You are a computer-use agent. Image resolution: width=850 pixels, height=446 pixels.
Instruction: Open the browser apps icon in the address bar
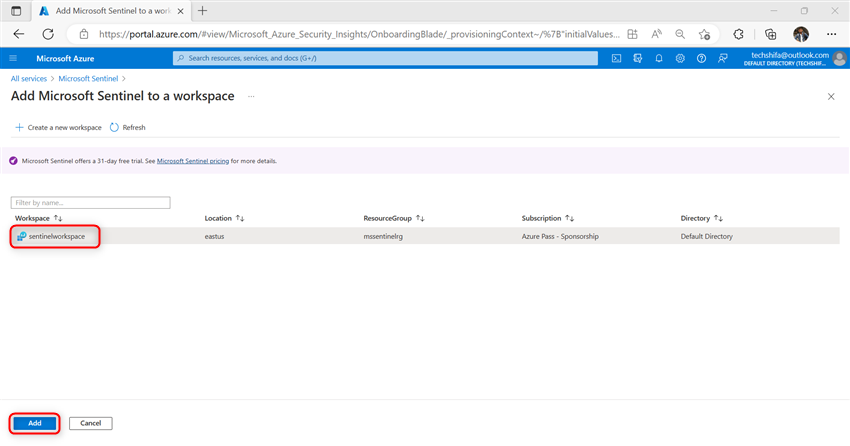tap(632, 34)
